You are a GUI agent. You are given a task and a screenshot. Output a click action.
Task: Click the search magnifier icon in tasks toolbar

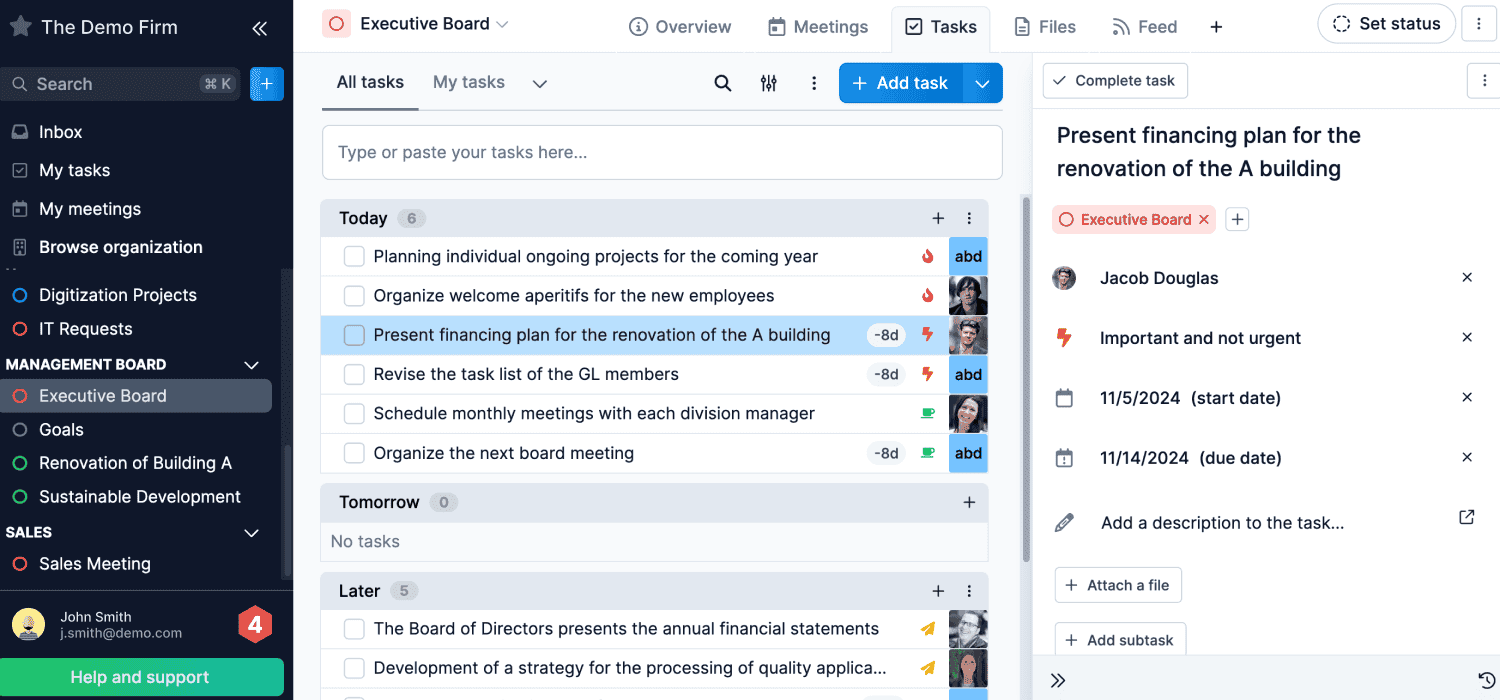pos(722,83)
